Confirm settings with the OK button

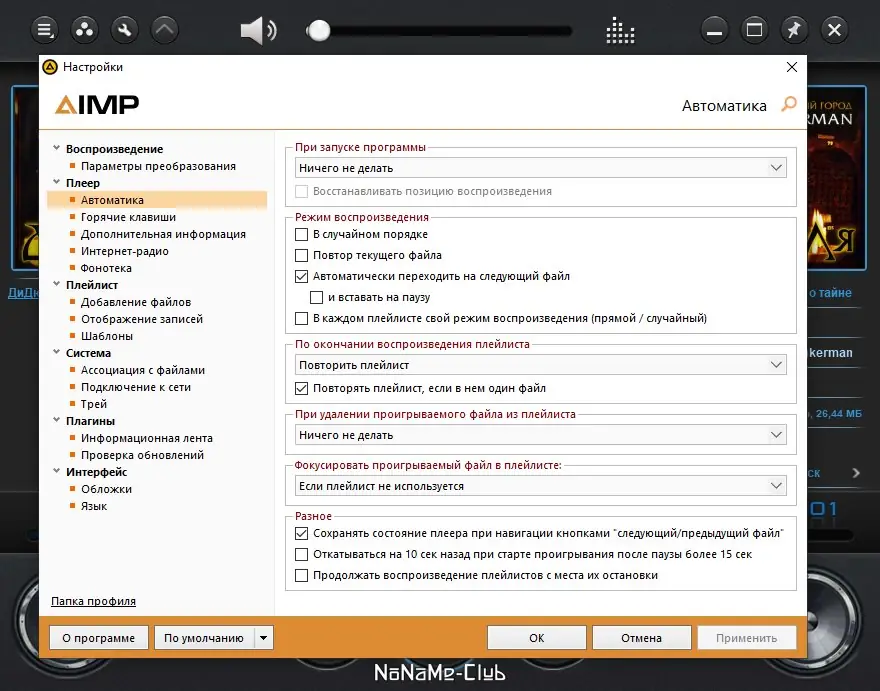pyautogui.click(x=536, y=637)
